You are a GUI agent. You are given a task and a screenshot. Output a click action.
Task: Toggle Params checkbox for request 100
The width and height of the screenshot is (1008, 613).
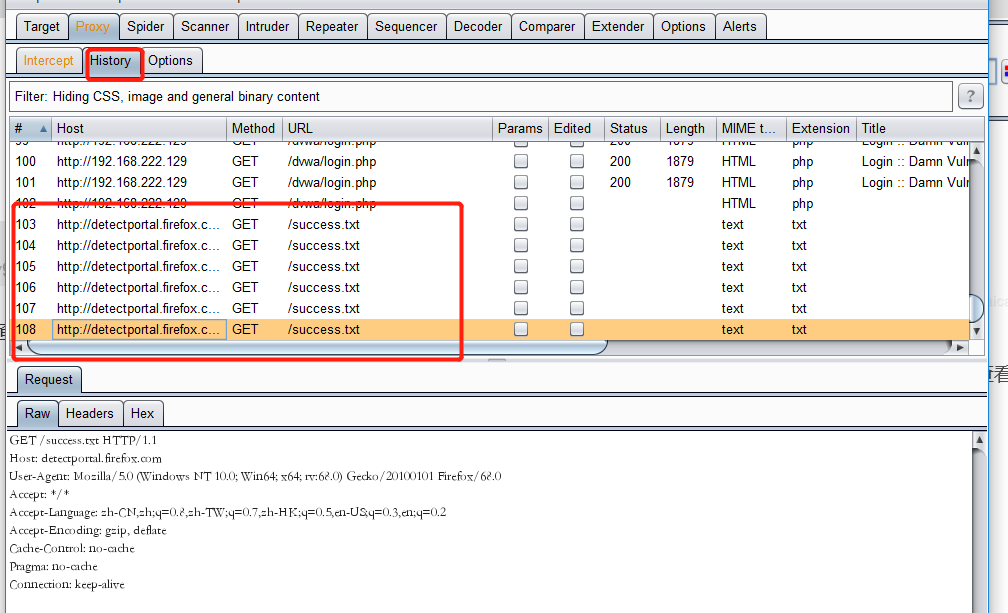click(521, 161)
